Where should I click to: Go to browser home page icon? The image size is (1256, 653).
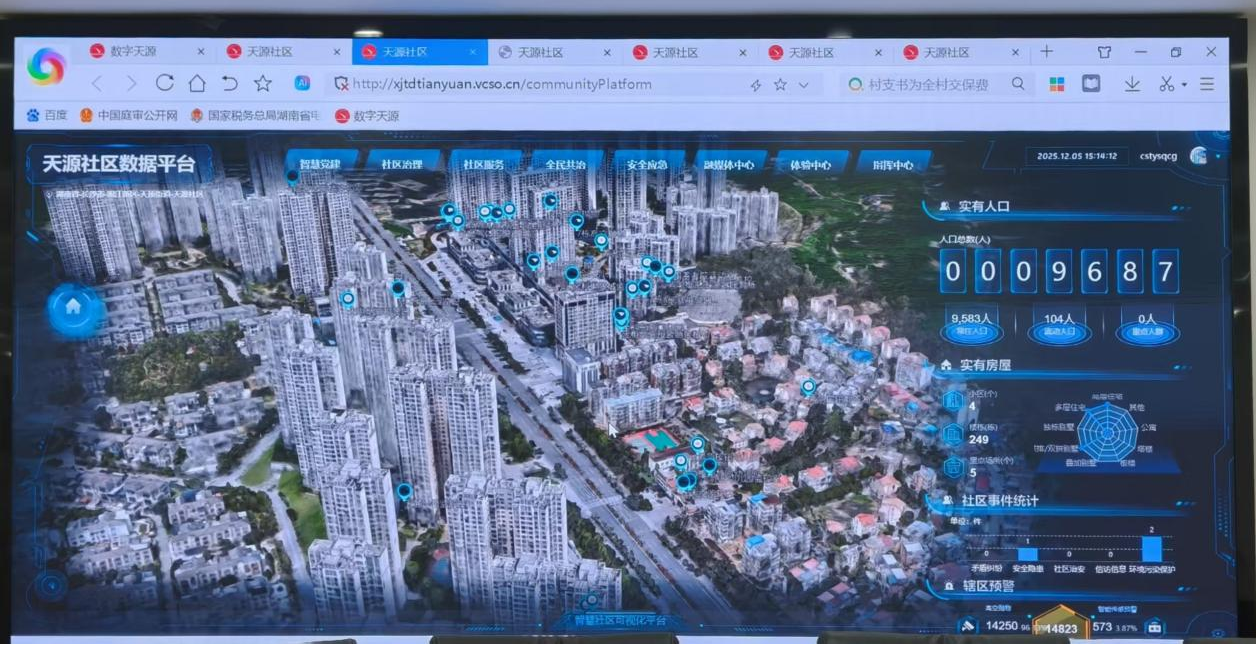point(197,83)
